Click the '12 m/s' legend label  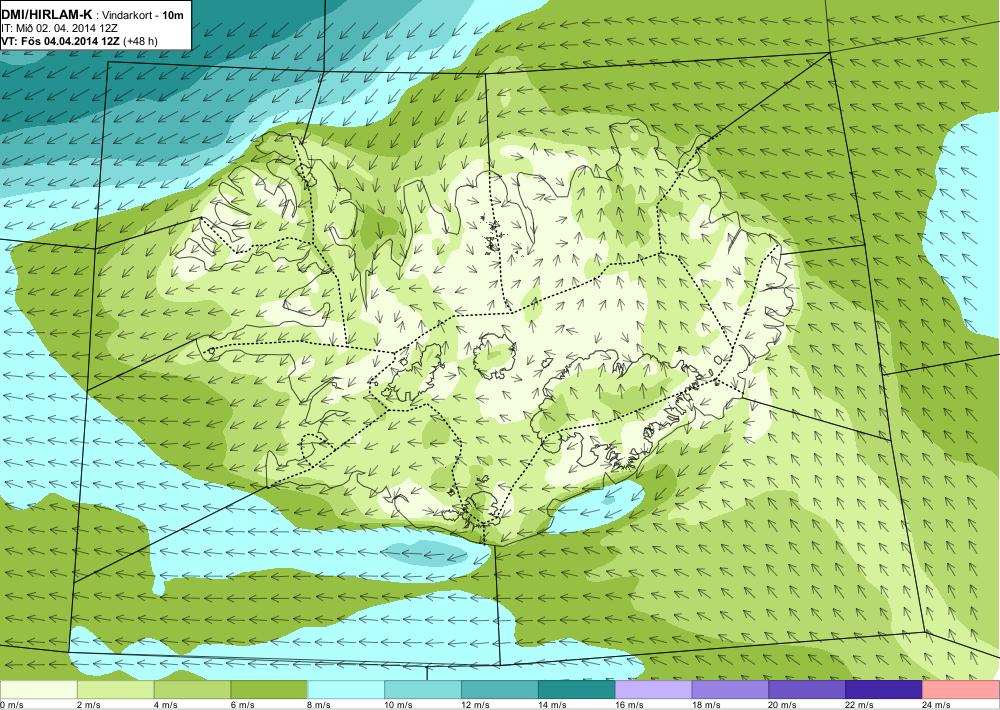[x=475, y=705]
